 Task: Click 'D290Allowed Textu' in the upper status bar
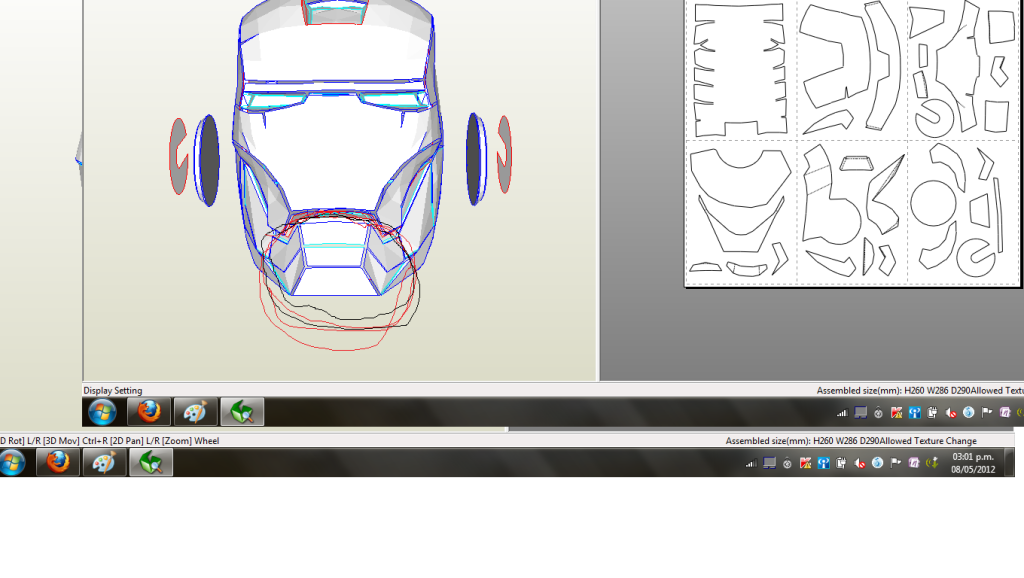(987, 391)
